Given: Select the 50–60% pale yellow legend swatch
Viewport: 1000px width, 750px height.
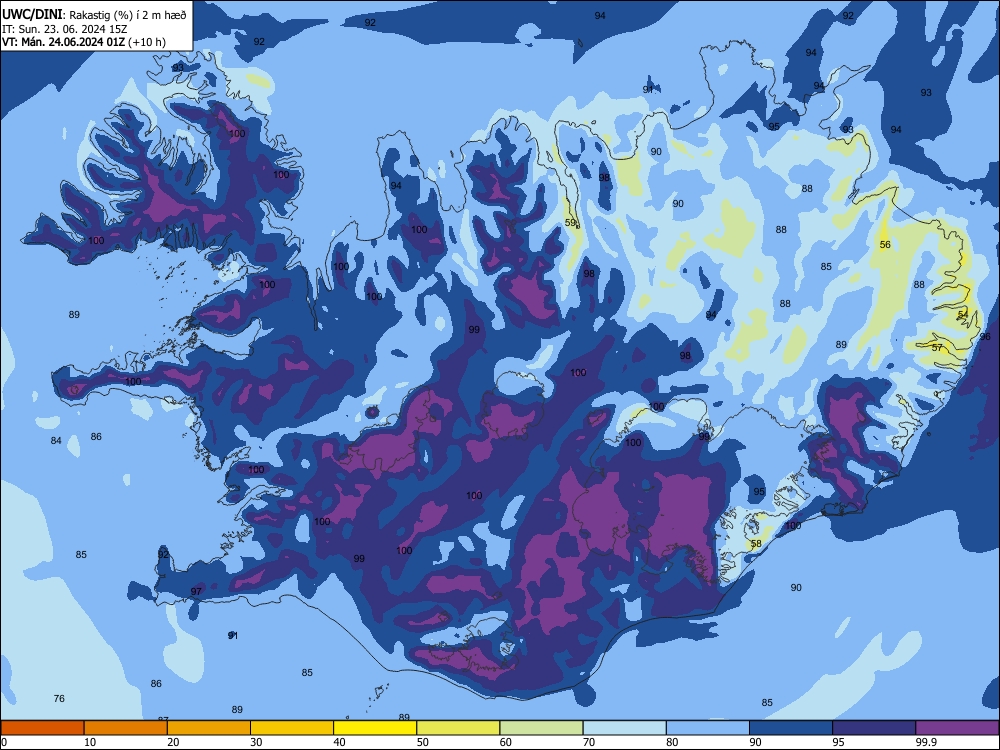Looking at the screenshot, I should [458, 728].
